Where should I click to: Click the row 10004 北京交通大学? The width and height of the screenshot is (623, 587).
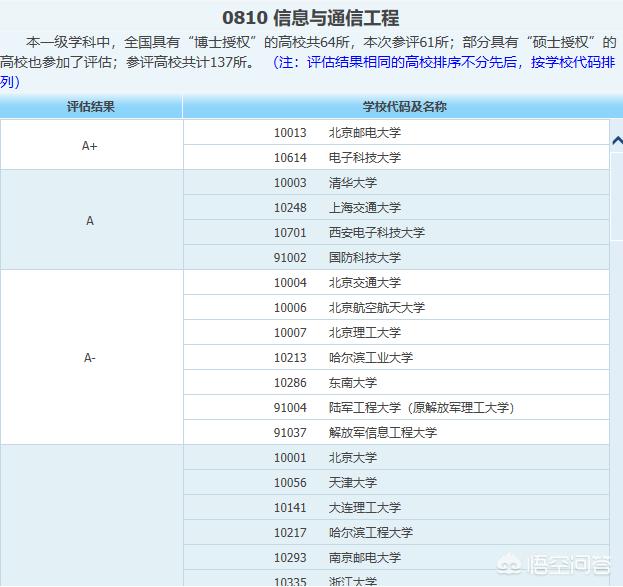click(396, 283)
